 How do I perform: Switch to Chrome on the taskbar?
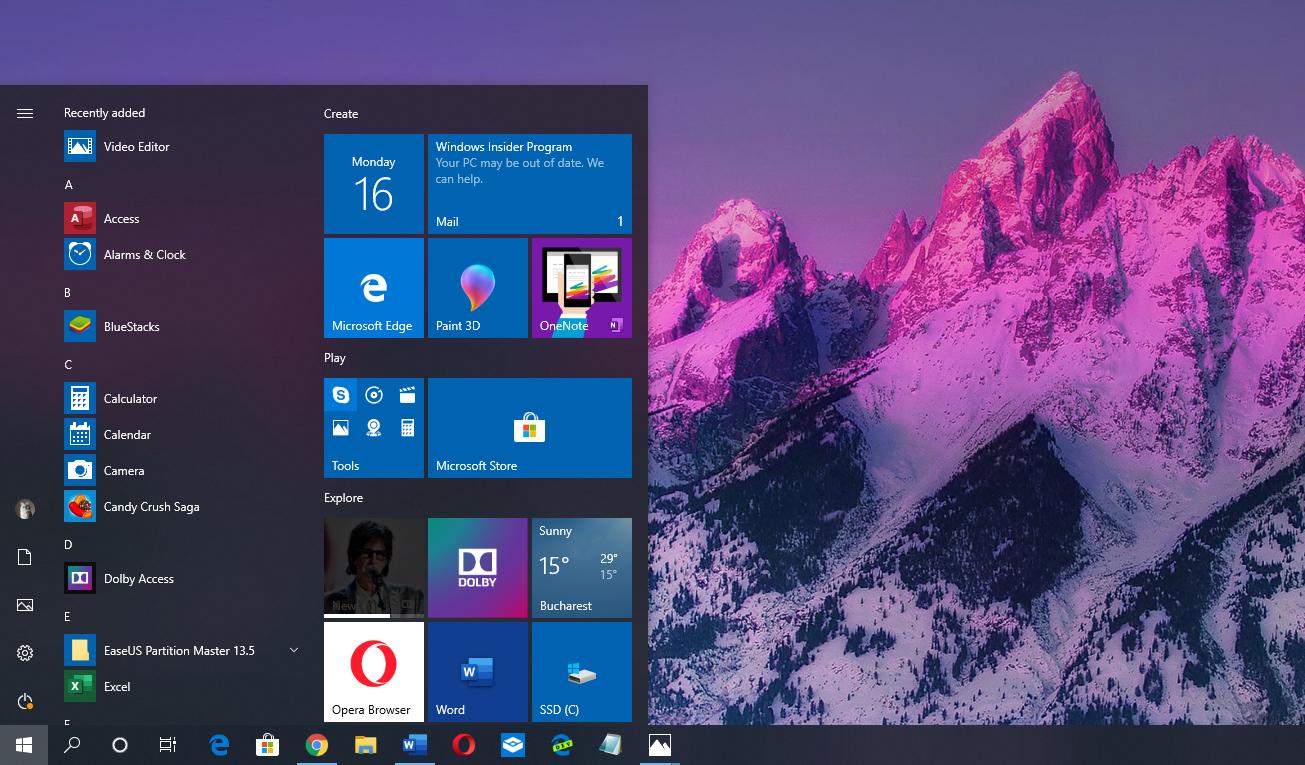click(x=316, y=745)
